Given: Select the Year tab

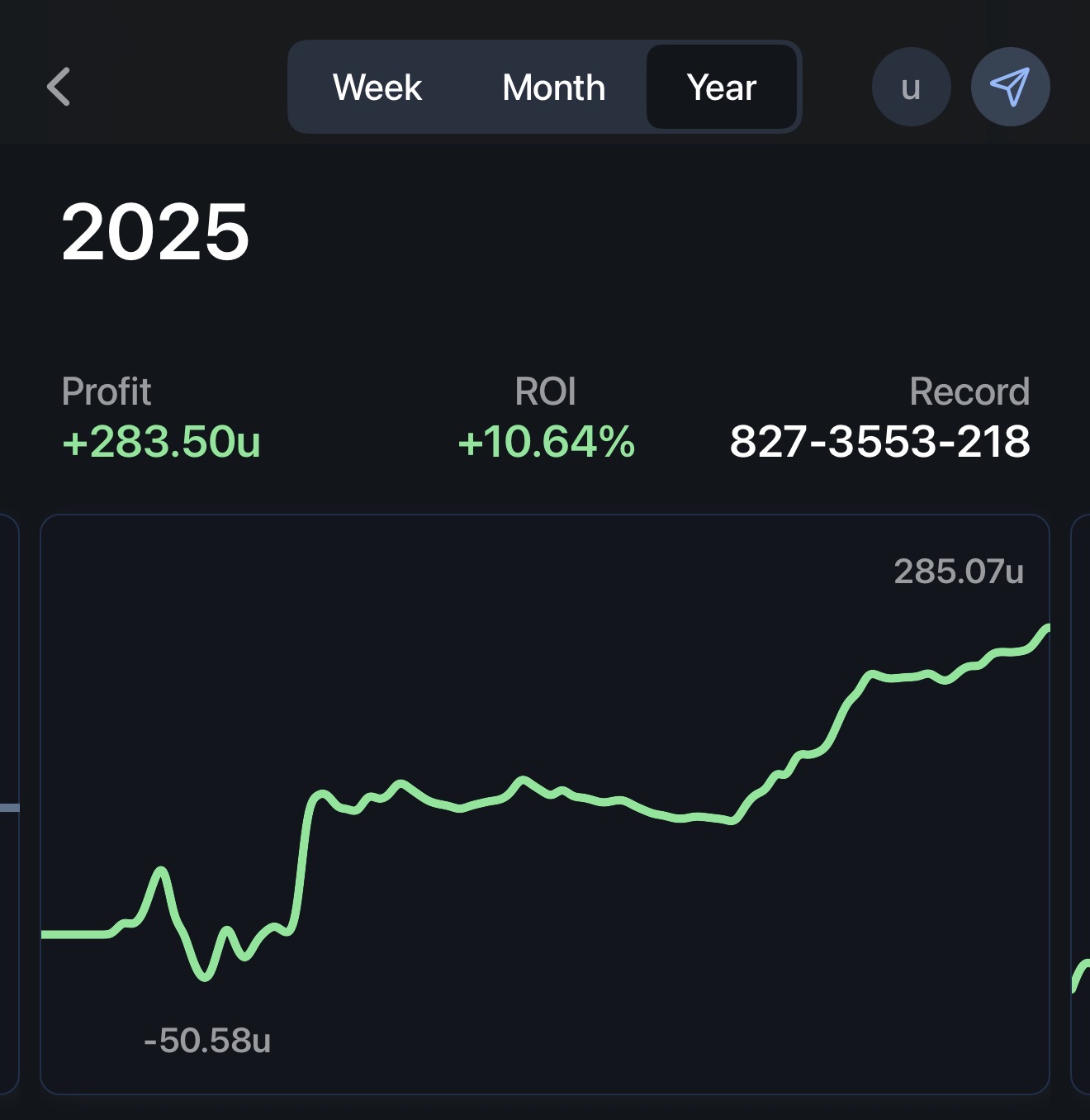Looking at the screenshot, I should click(722, 88).
